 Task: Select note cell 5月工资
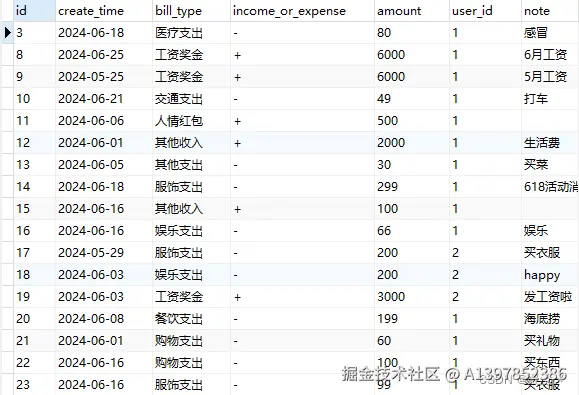(x=550, y=77)
